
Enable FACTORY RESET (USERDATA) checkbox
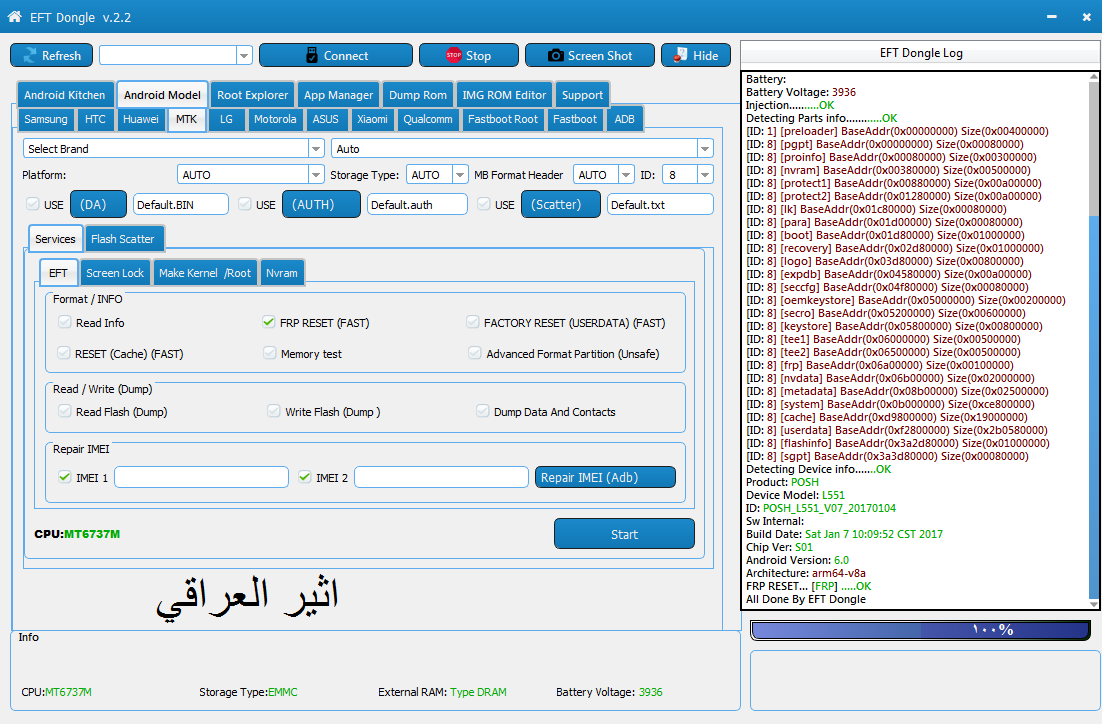473,322
